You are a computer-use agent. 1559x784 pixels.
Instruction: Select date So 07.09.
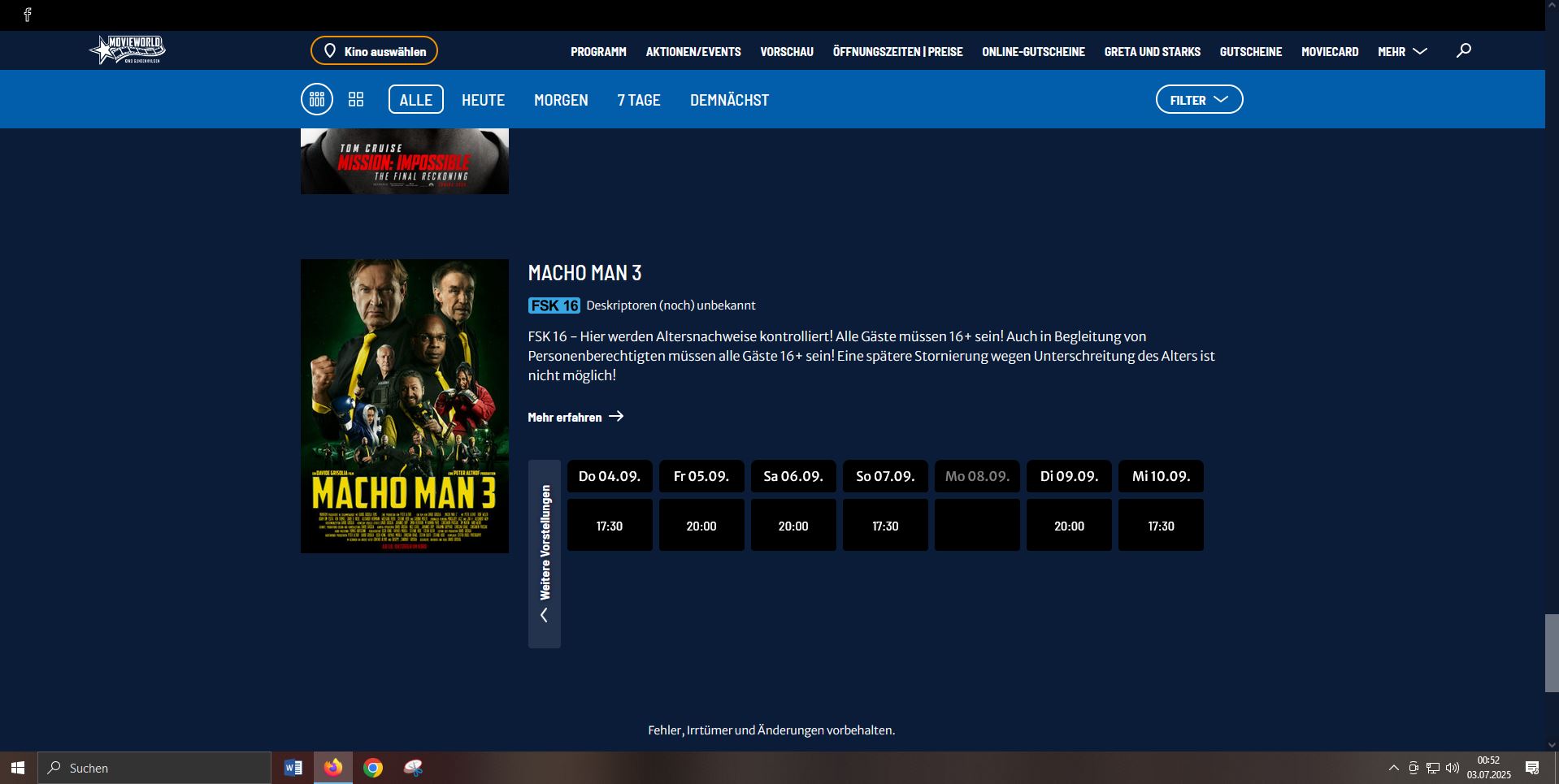(885, 476)
